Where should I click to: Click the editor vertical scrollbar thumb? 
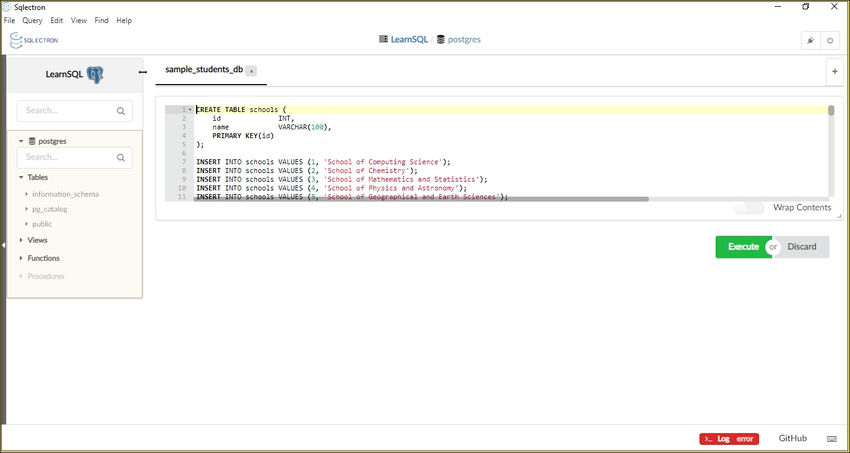(x=831, y=111)
